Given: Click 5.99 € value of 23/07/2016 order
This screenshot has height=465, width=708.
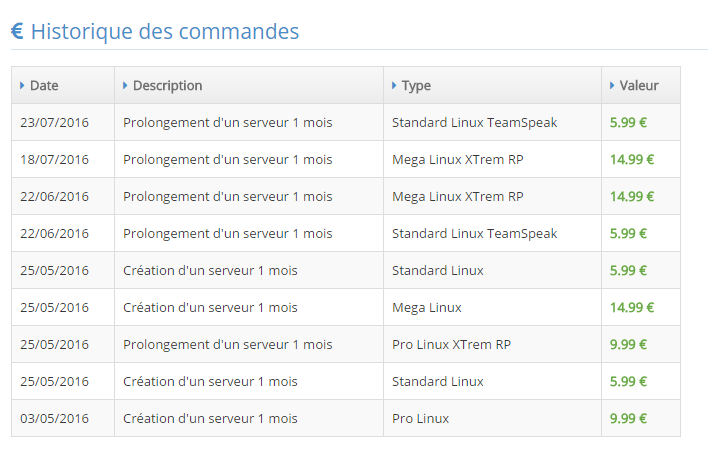Looking at the screenshot, I should point(628,122).
